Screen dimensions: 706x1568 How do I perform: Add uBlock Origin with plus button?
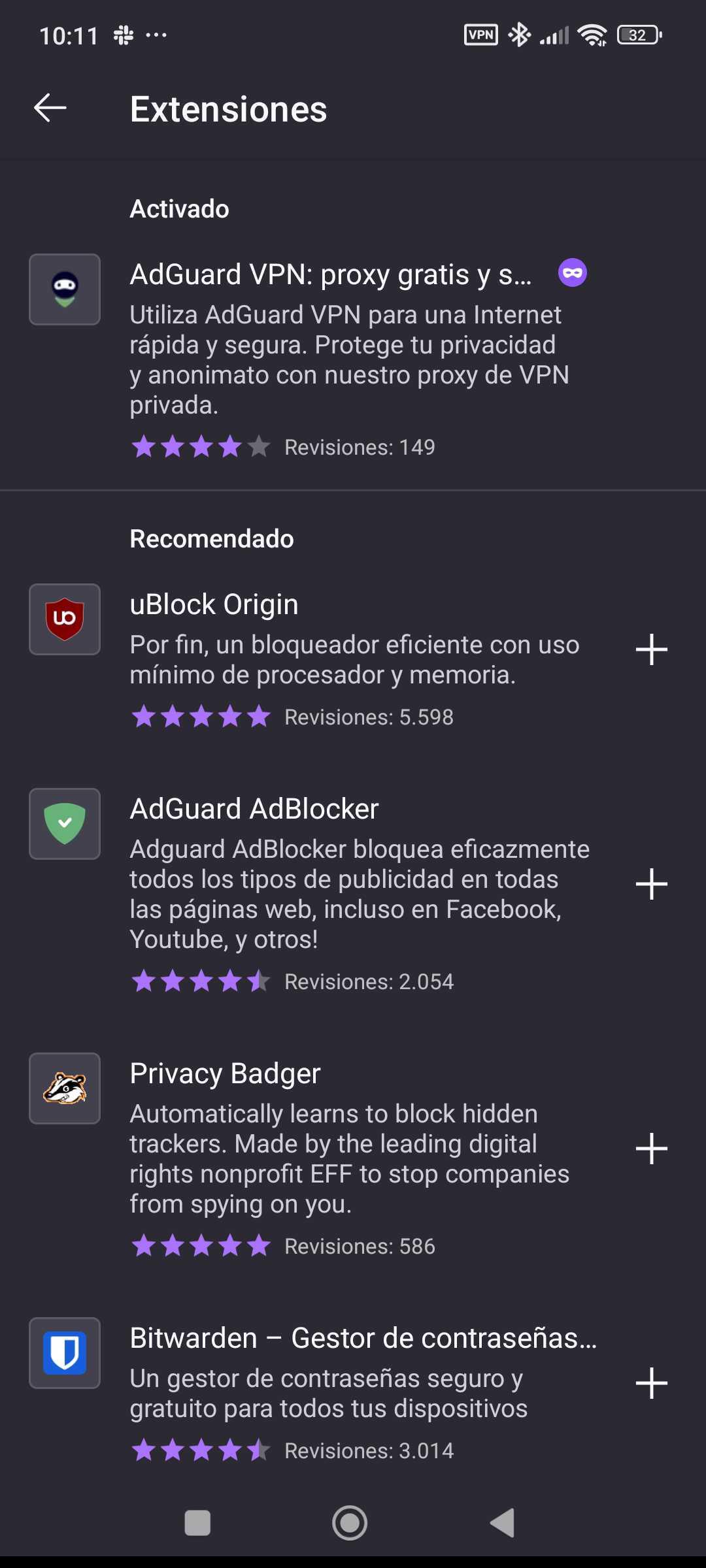tap(651, 649)
